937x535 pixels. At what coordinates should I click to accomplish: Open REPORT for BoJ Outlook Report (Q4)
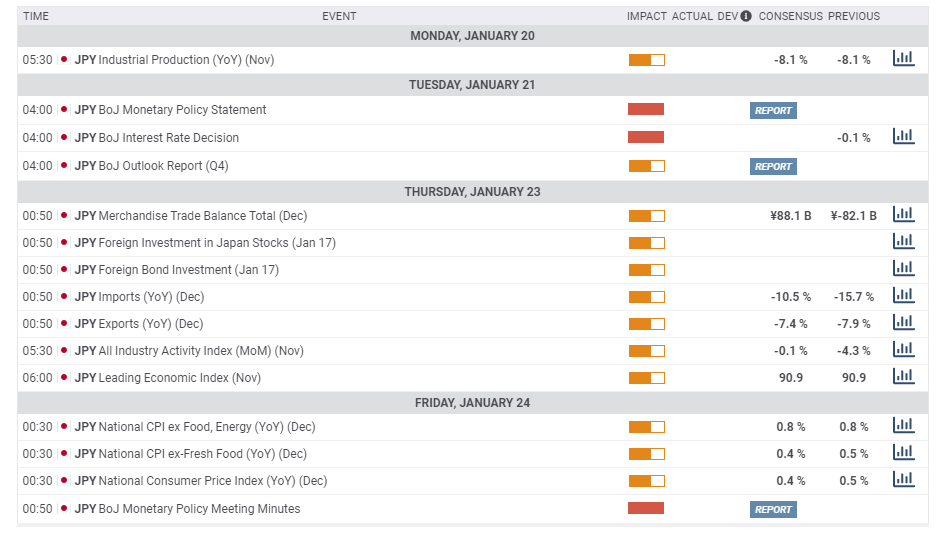click(773, 167)
